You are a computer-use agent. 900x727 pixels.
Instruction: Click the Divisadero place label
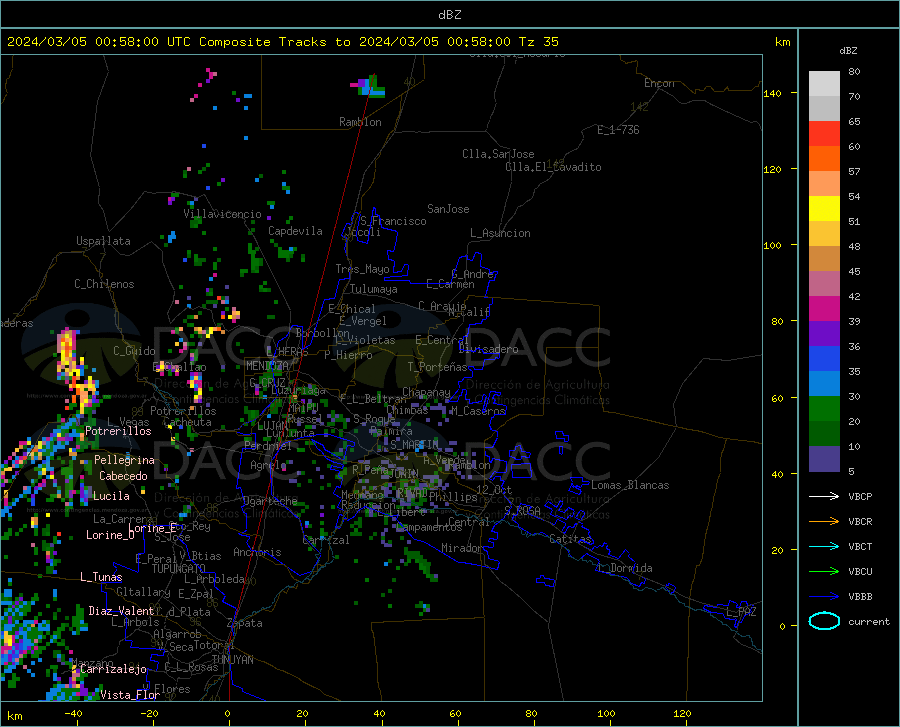488,349
